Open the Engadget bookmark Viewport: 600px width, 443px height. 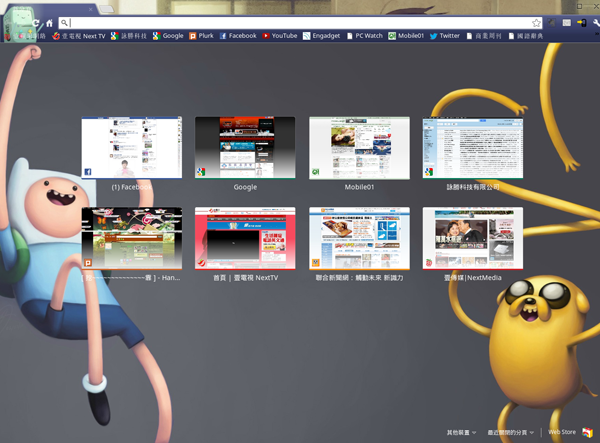[x=321, y=36]
